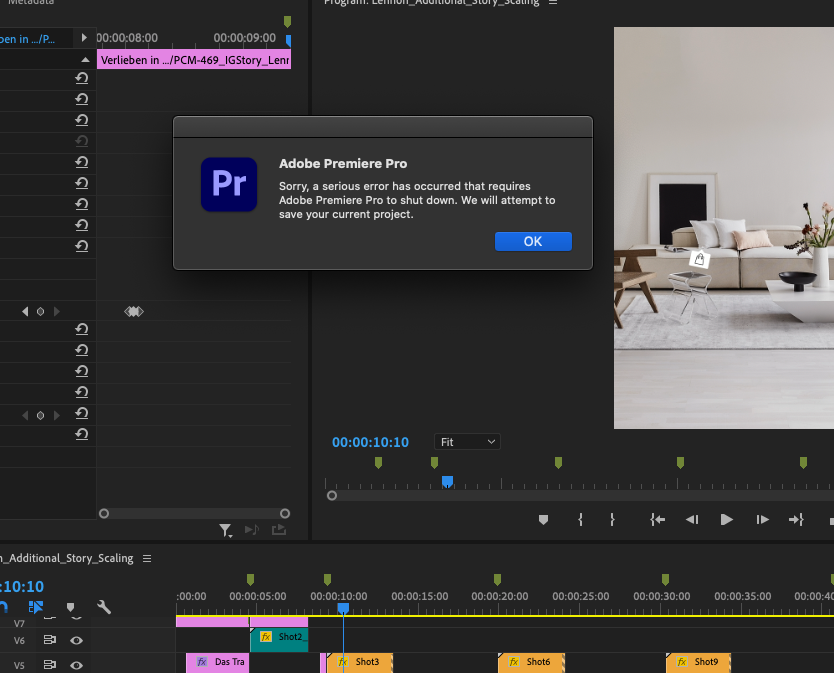Click the Mark In icon in Program monitor
Viewport: 834px width, 673px height.
(578, 520)
